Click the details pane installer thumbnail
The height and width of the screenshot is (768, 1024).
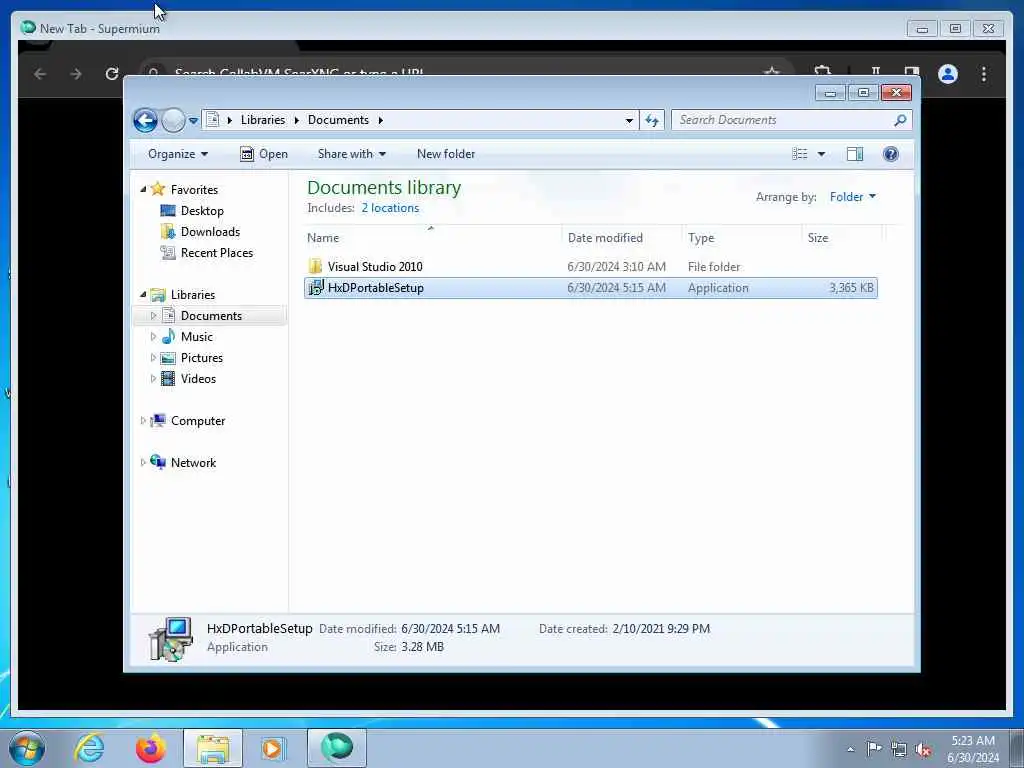[x=171, y=639]
